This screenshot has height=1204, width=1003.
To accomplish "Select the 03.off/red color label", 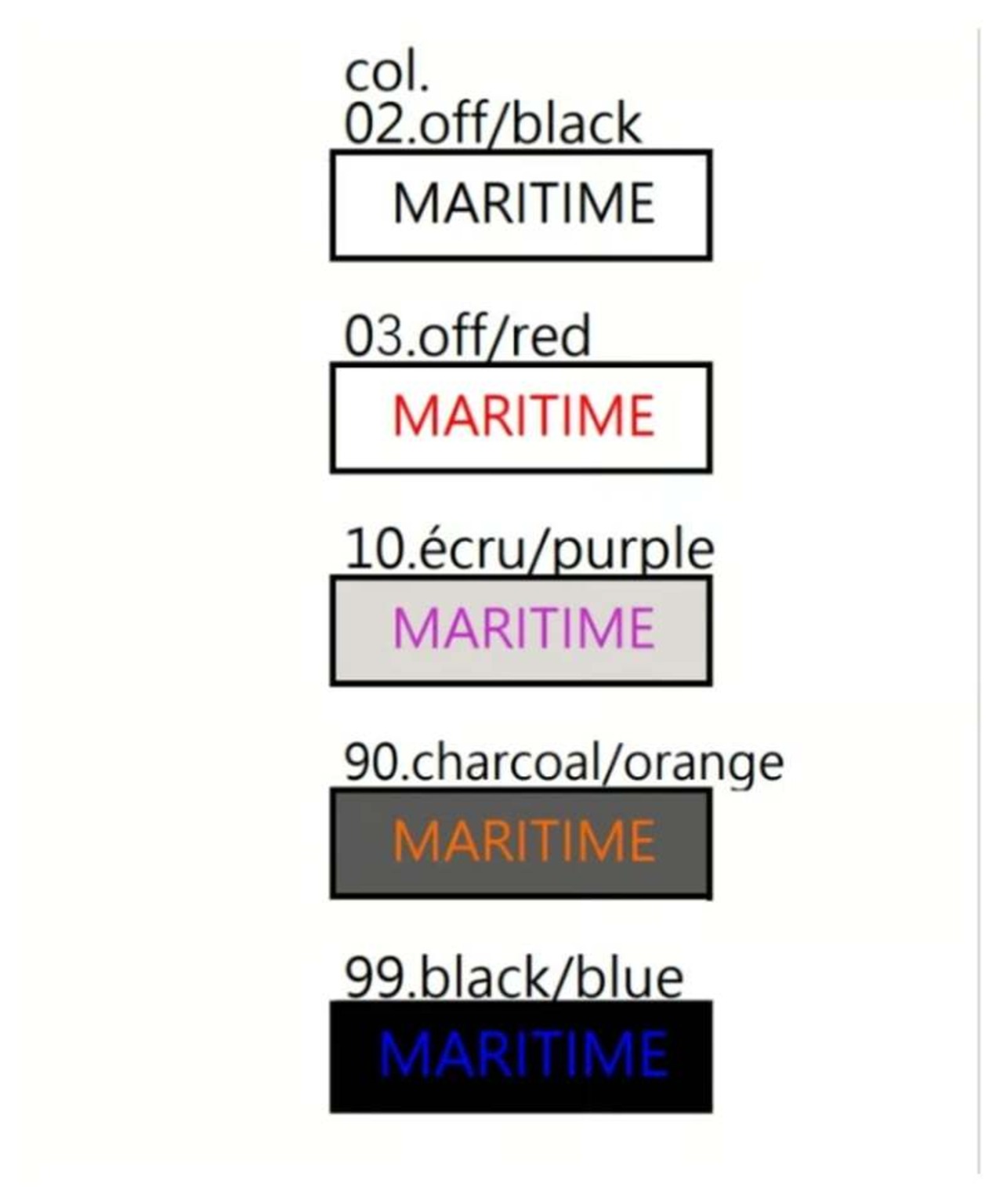I will click(x=467, y=336).
